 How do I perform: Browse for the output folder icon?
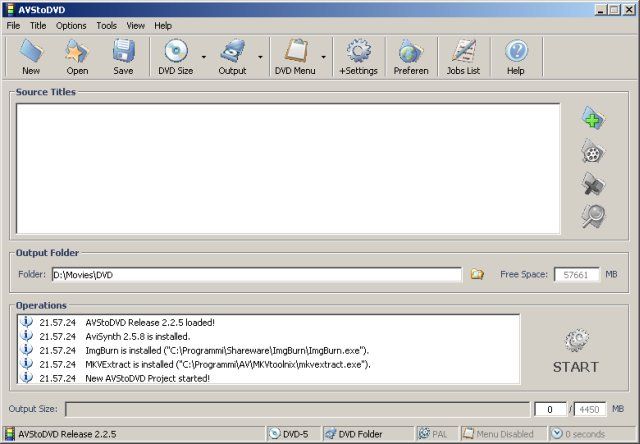(477, 274)
